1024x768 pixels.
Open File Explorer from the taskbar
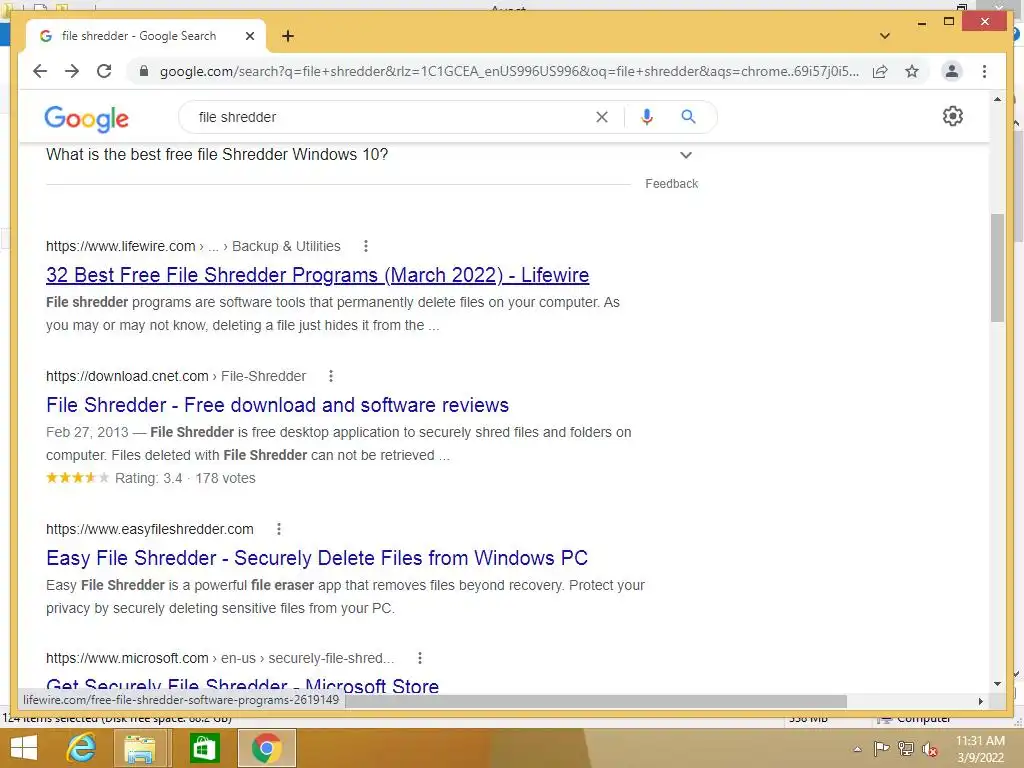[x=140, y=748]
